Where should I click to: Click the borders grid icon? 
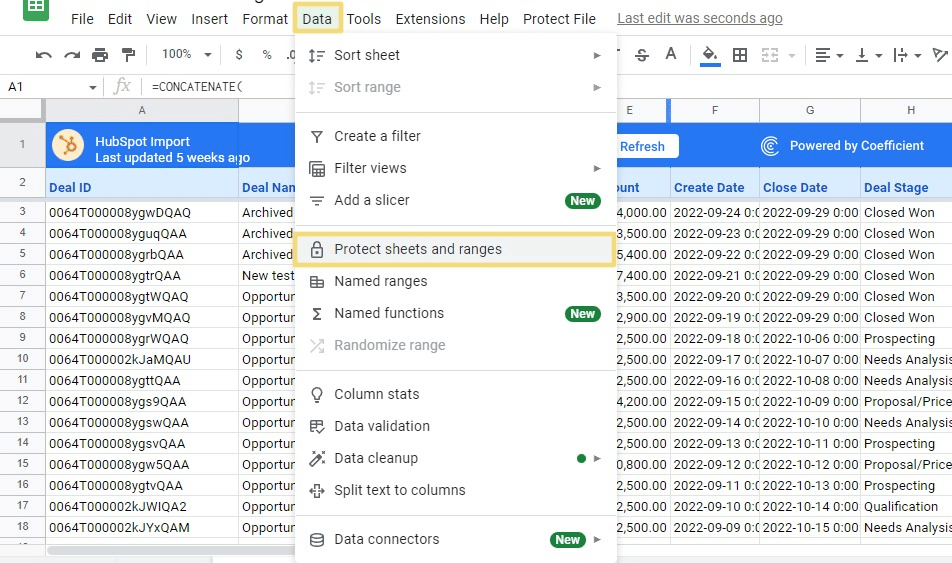740,55
